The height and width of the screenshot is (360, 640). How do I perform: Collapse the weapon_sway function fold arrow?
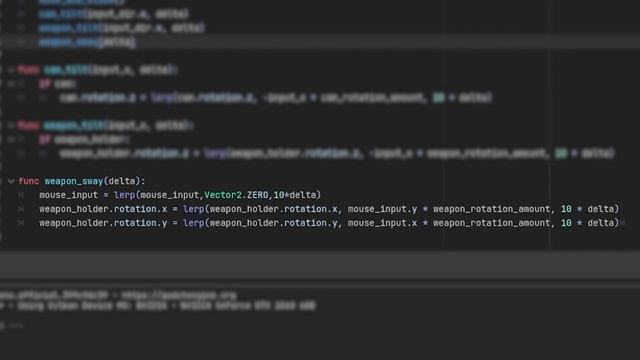pyautogui.click(x=11, y=181)
